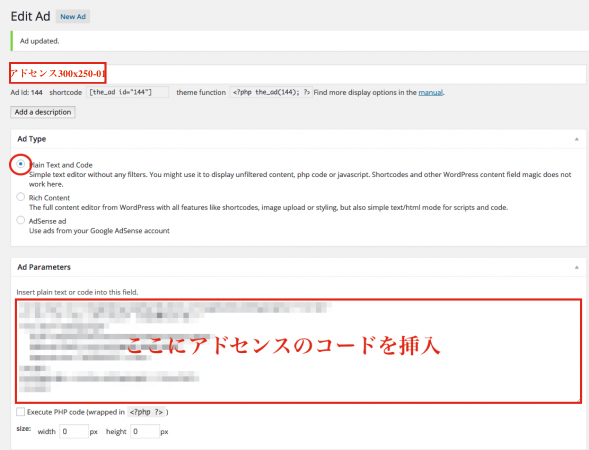Click the Ad Parameters heading

tap(44, 267)
